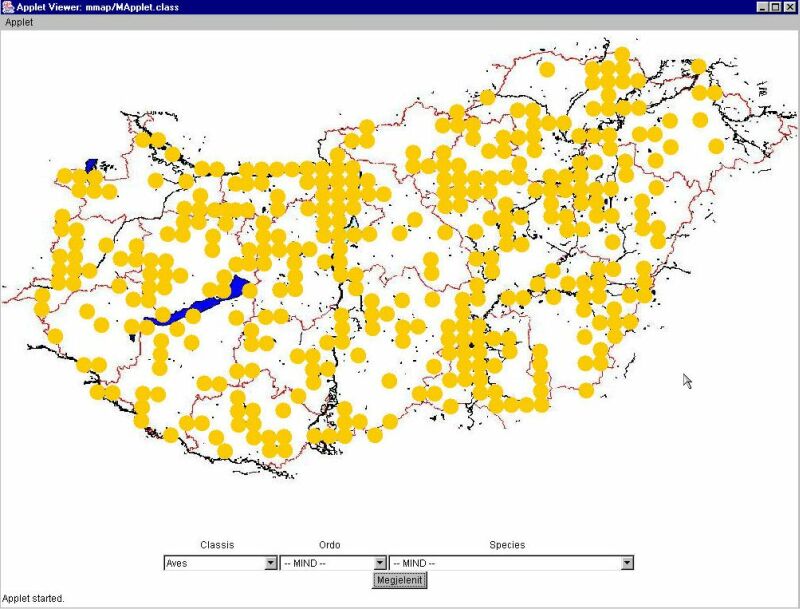Click the Ordo label

(x=330, y=545)
